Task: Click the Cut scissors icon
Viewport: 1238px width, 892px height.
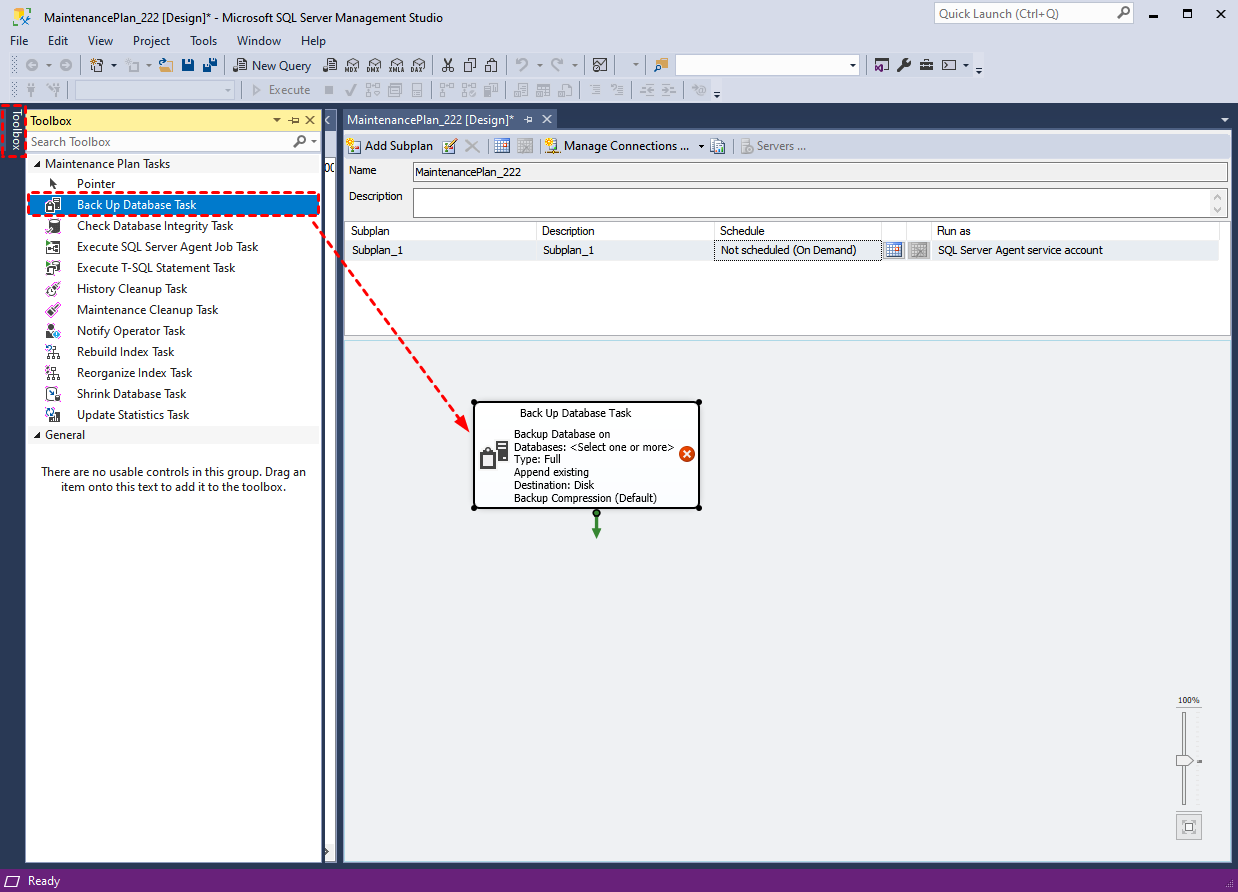Action: tap(447, 65)
